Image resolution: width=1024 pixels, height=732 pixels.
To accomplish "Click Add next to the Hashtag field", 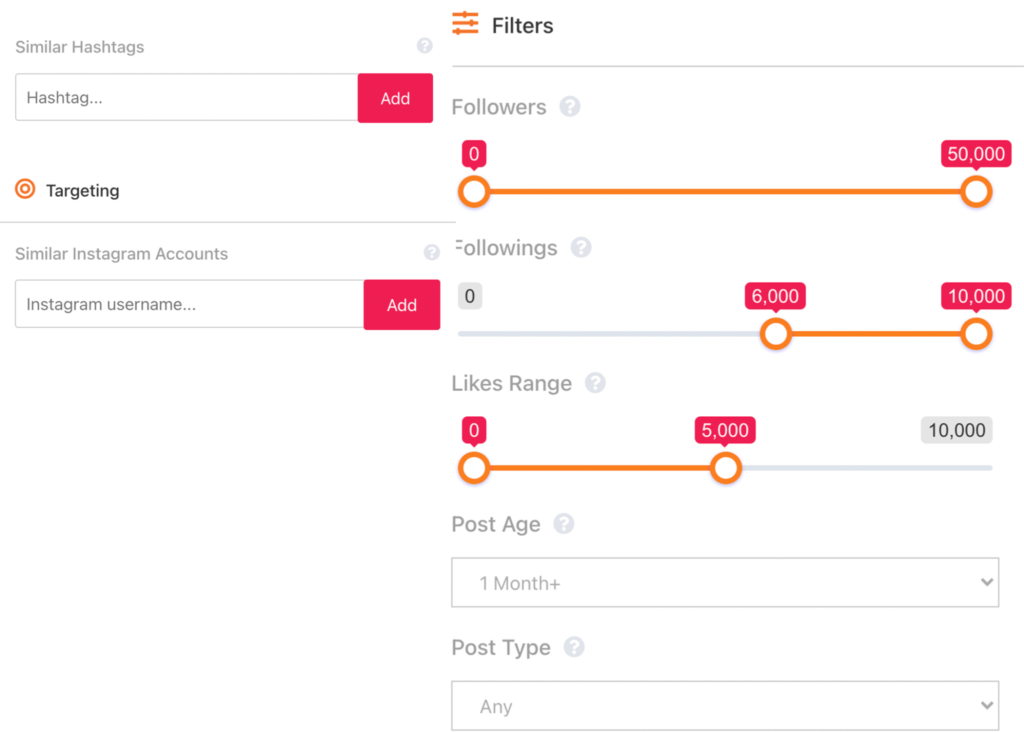I will click(x=395, y=98).
